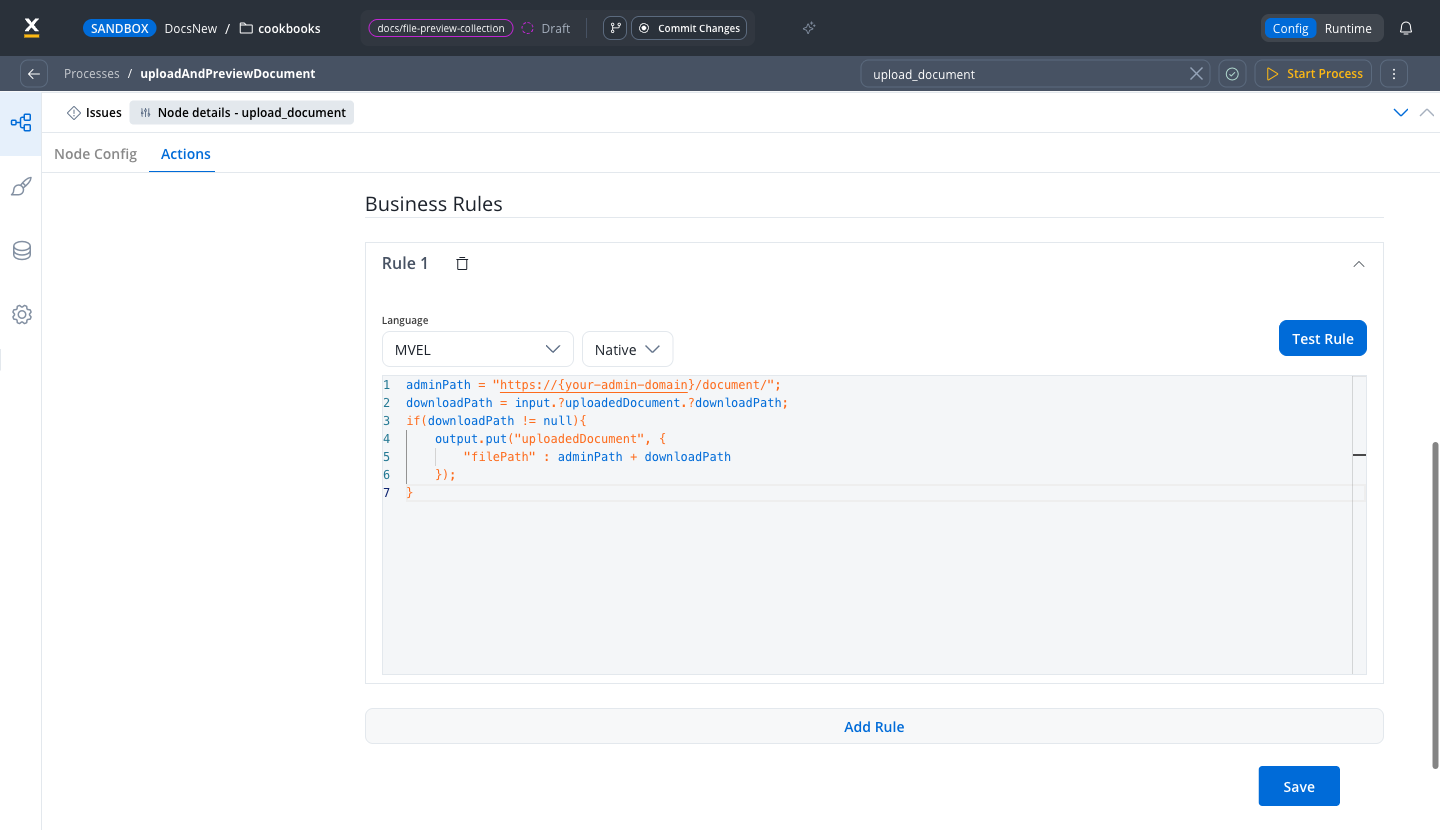Clear the upload_document search field
1440x830 pixels.
point(1195,74)
